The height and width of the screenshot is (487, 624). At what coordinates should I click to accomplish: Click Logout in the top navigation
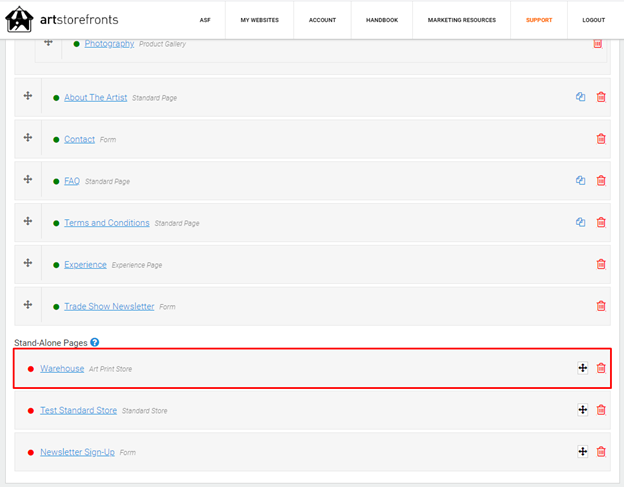coord(594,20)
